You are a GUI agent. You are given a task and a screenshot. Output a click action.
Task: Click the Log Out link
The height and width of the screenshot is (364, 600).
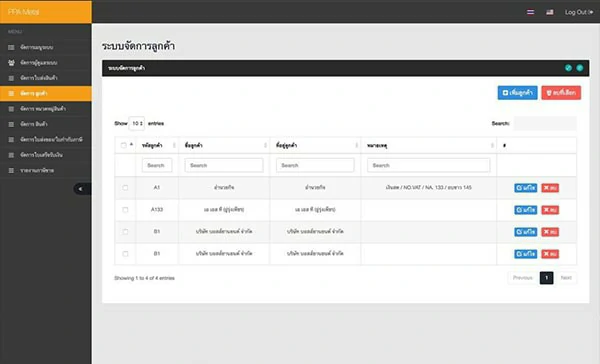579,12
